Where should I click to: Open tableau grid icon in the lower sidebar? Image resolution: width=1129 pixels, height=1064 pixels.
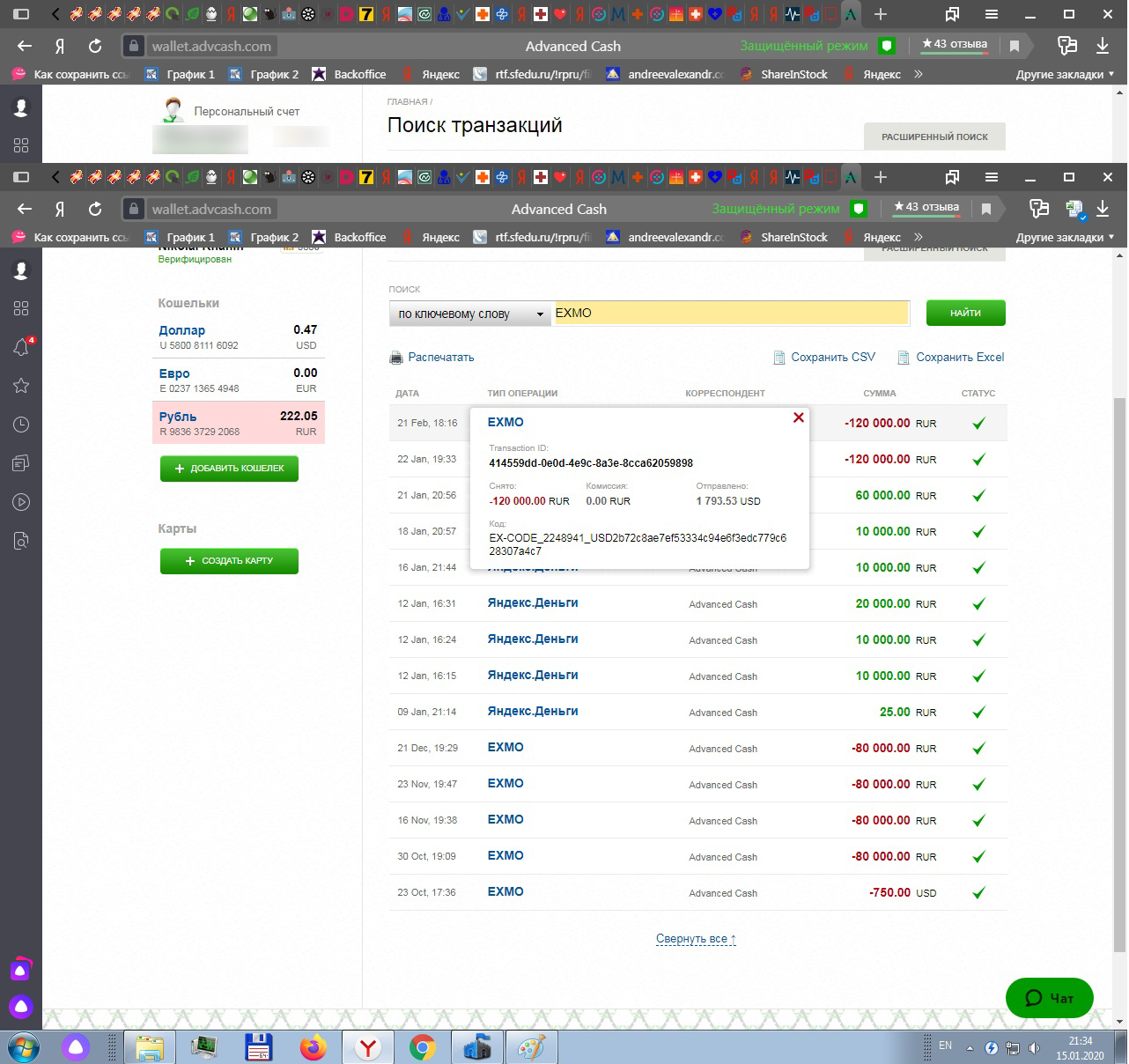coord(21,308)
